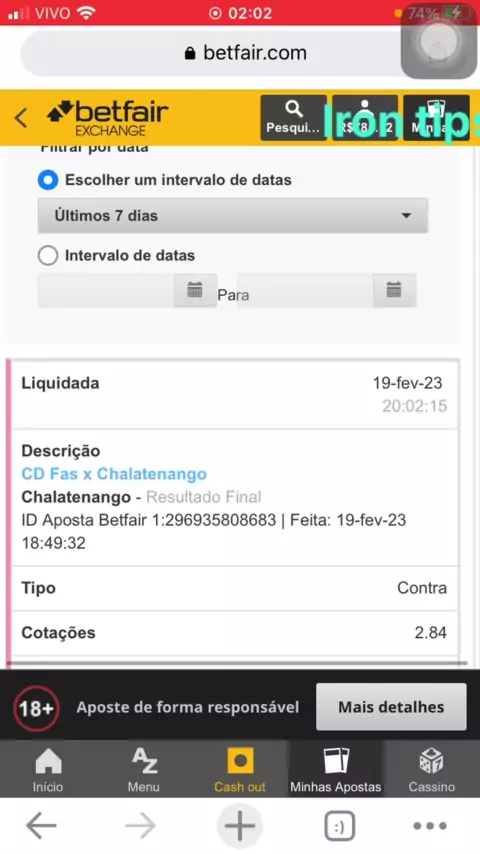Tap the back chevron beside Betfair logo

21,118
